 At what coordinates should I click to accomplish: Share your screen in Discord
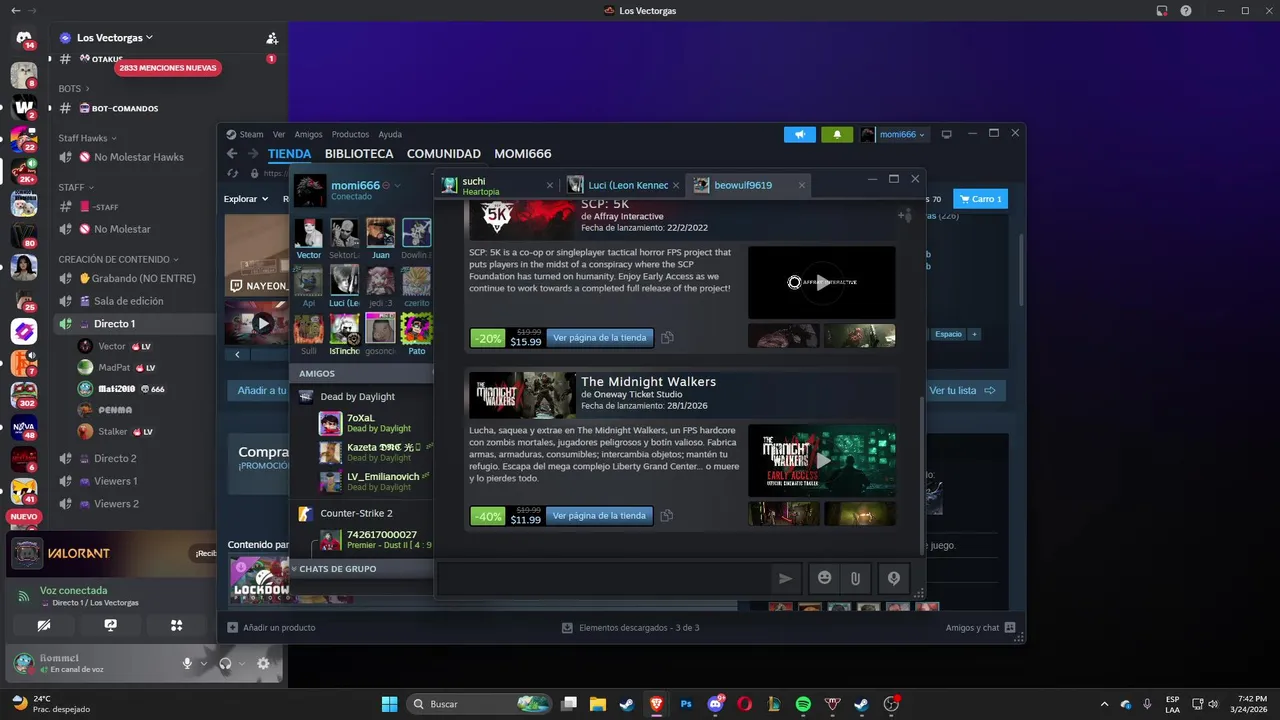pos(110,625)
